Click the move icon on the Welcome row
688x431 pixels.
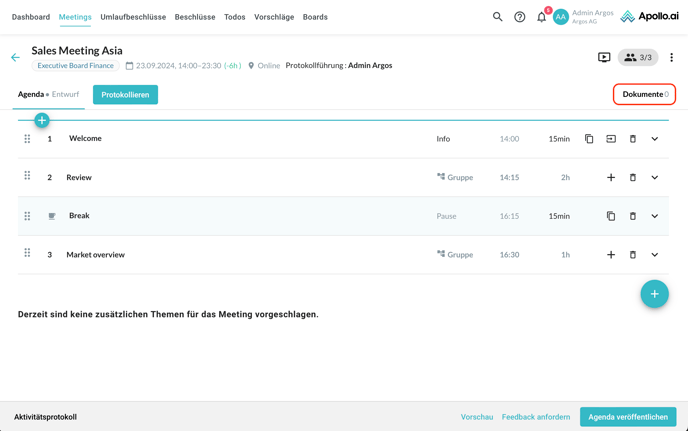coord(611,139)
